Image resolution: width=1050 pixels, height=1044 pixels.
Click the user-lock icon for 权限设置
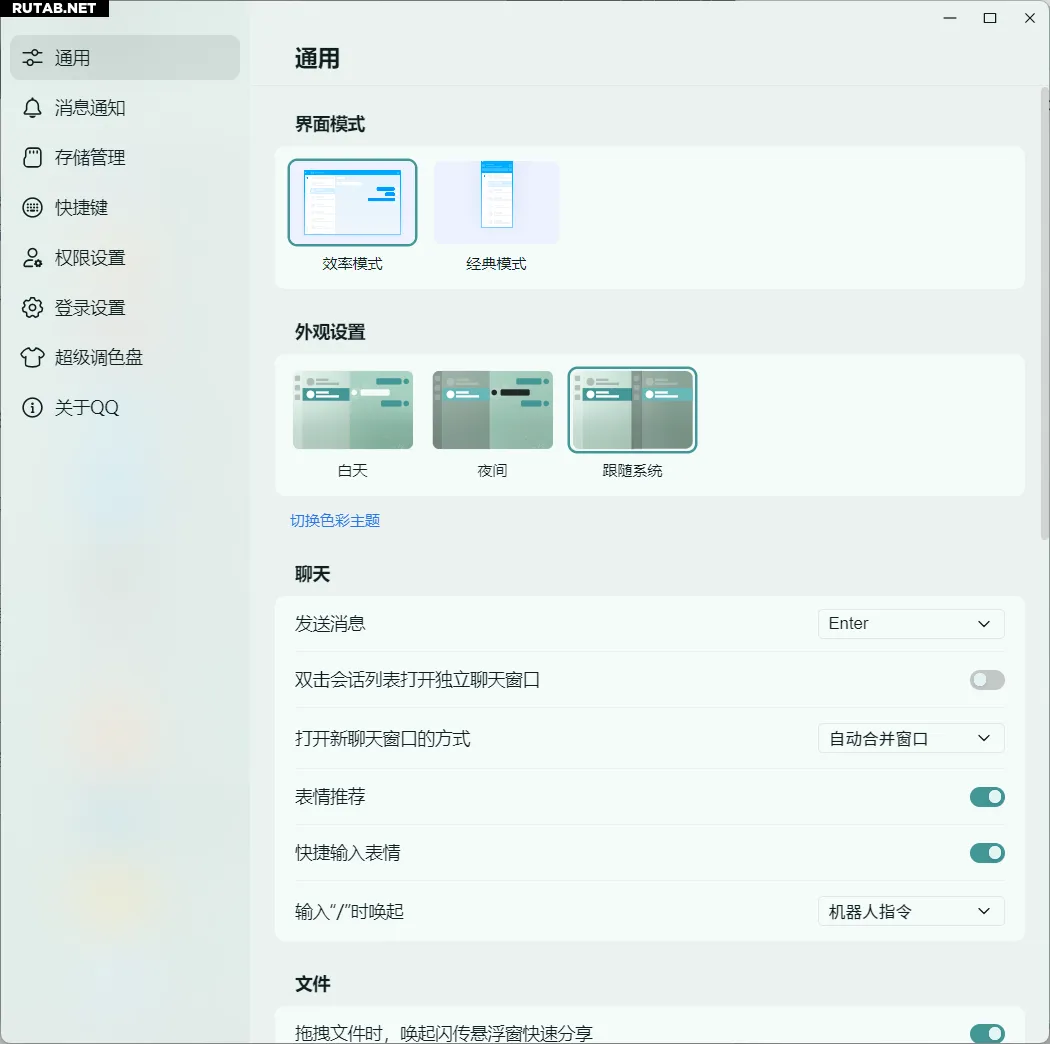[x=33, y=258]
